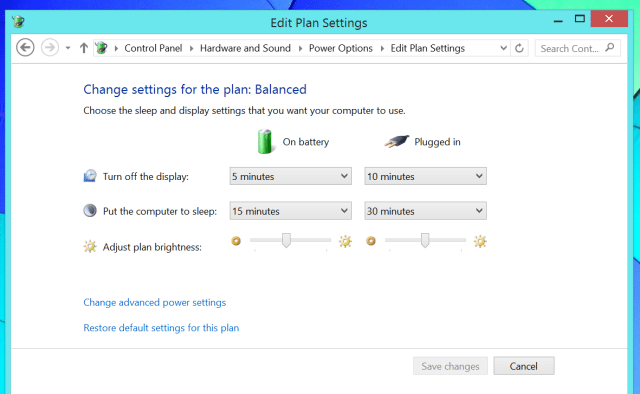Screen dimensions: 640x394
Task: Open Change advanced power settings link
Action: coord(155,303)
